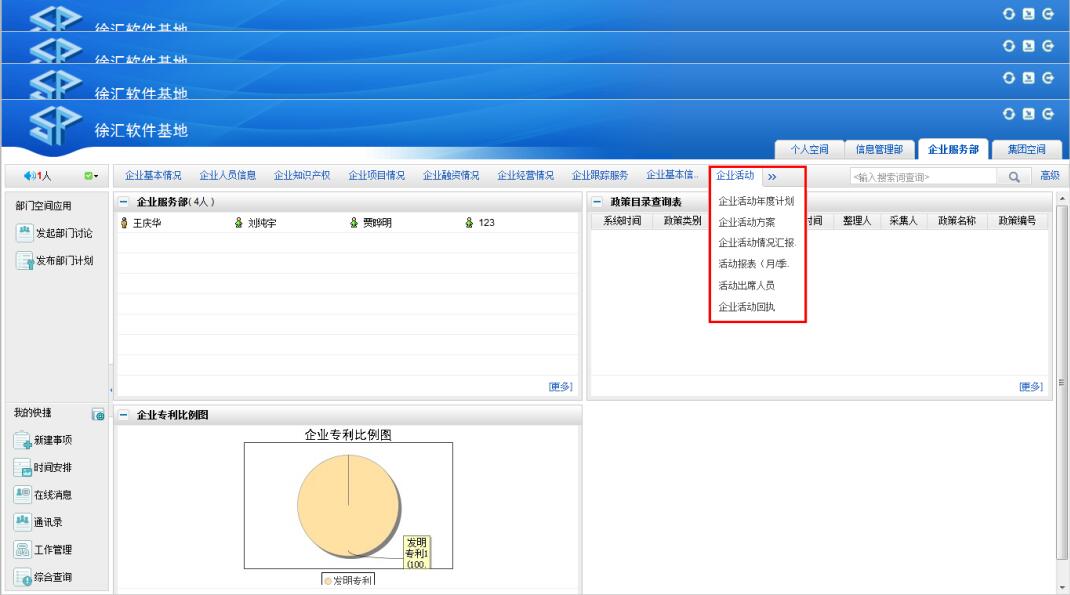Click the 发明专利 legend swatch
This screenshot has width=1070, height=595.
328,581
